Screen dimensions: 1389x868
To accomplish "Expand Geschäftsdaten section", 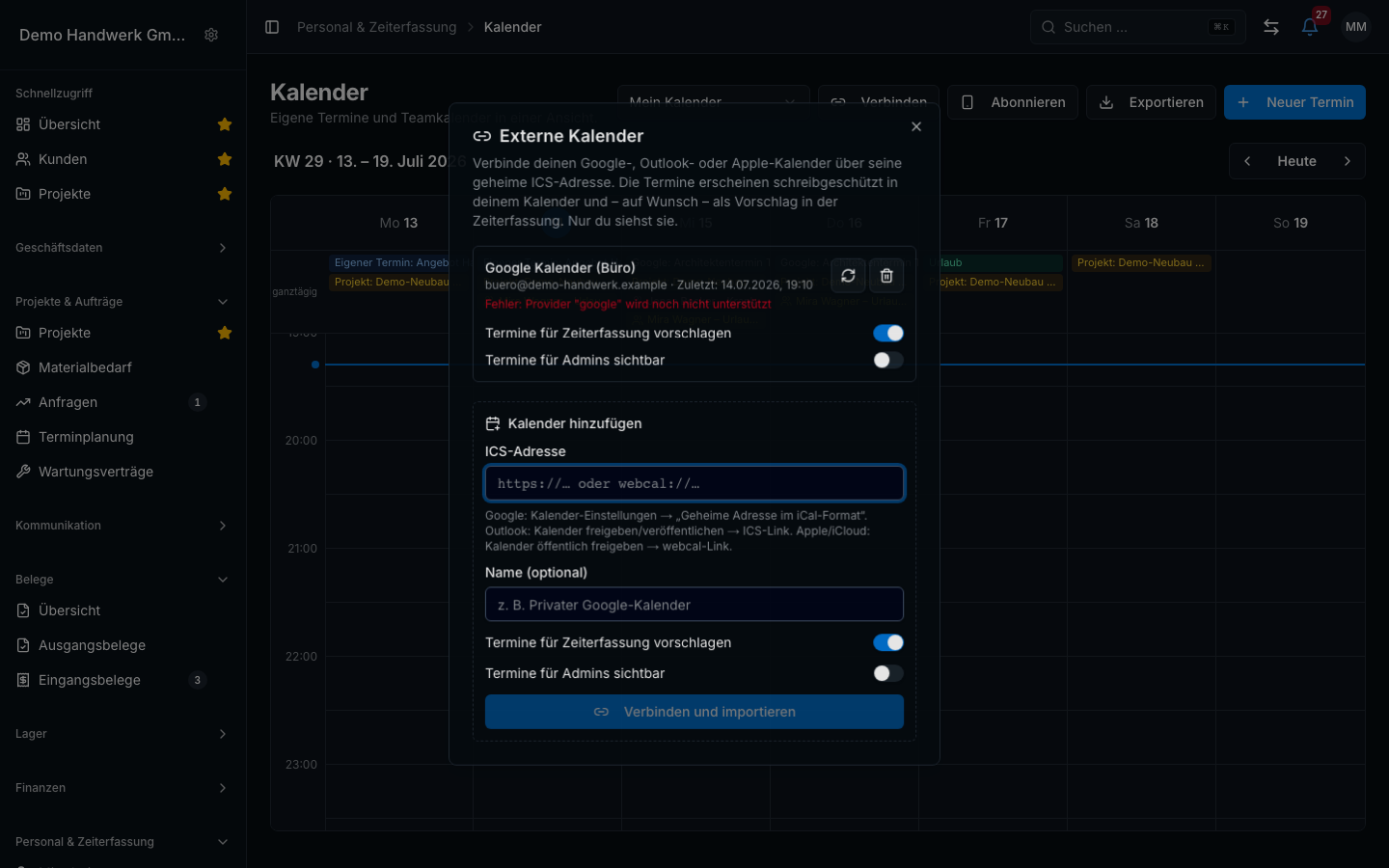I will click(123, 248).
